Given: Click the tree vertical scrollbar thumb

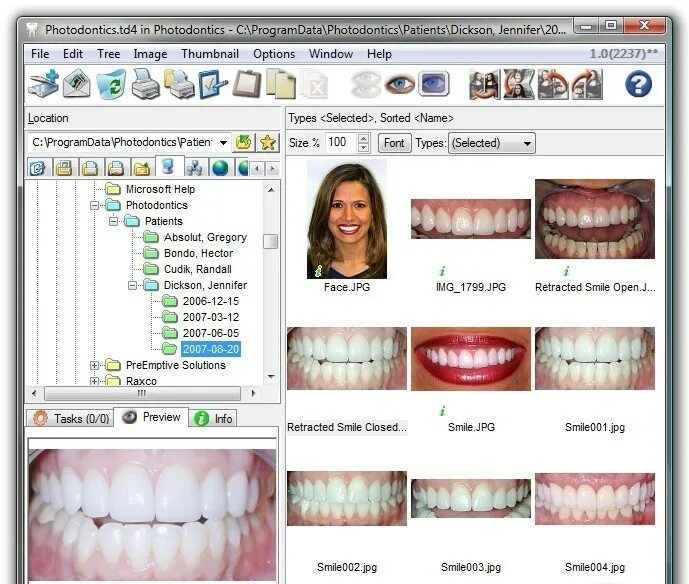Looking at the screenshot, I should pyautogui.click(x=271, y=241).
